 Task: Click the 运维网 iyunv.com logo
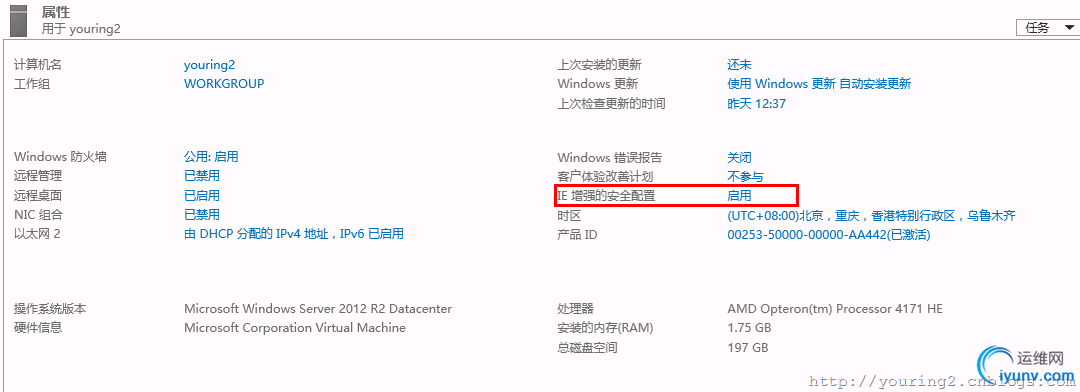tap(1027, 365)
